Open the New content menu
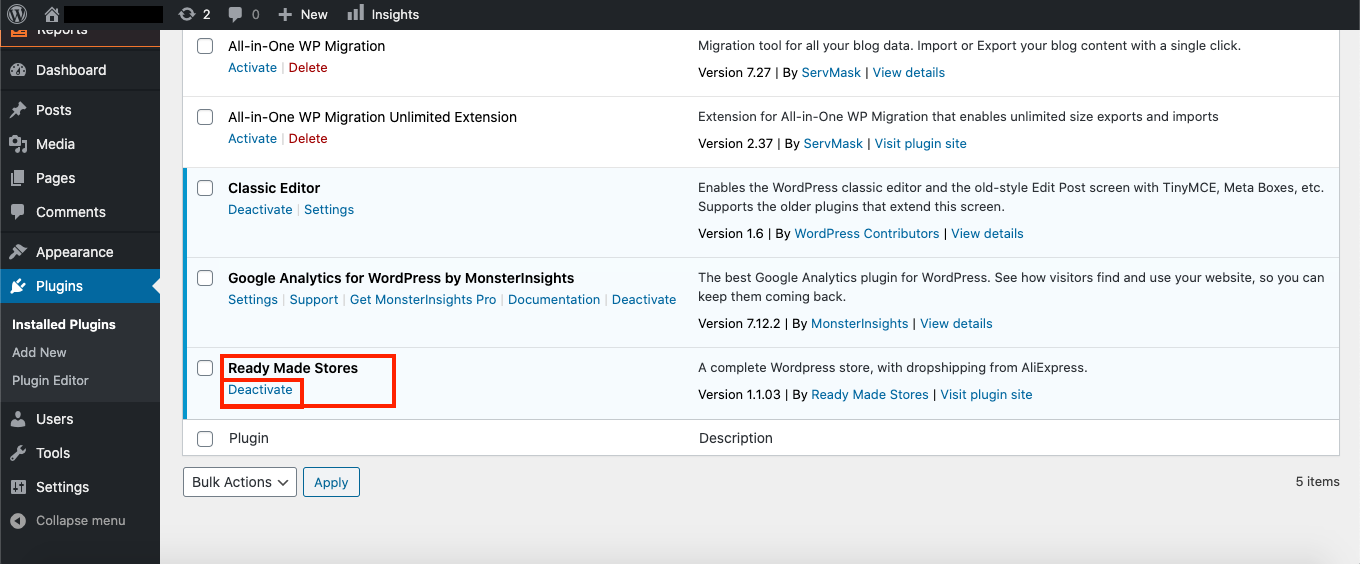Viewport: 1360px width, 564px height. [x=303, y=14]
